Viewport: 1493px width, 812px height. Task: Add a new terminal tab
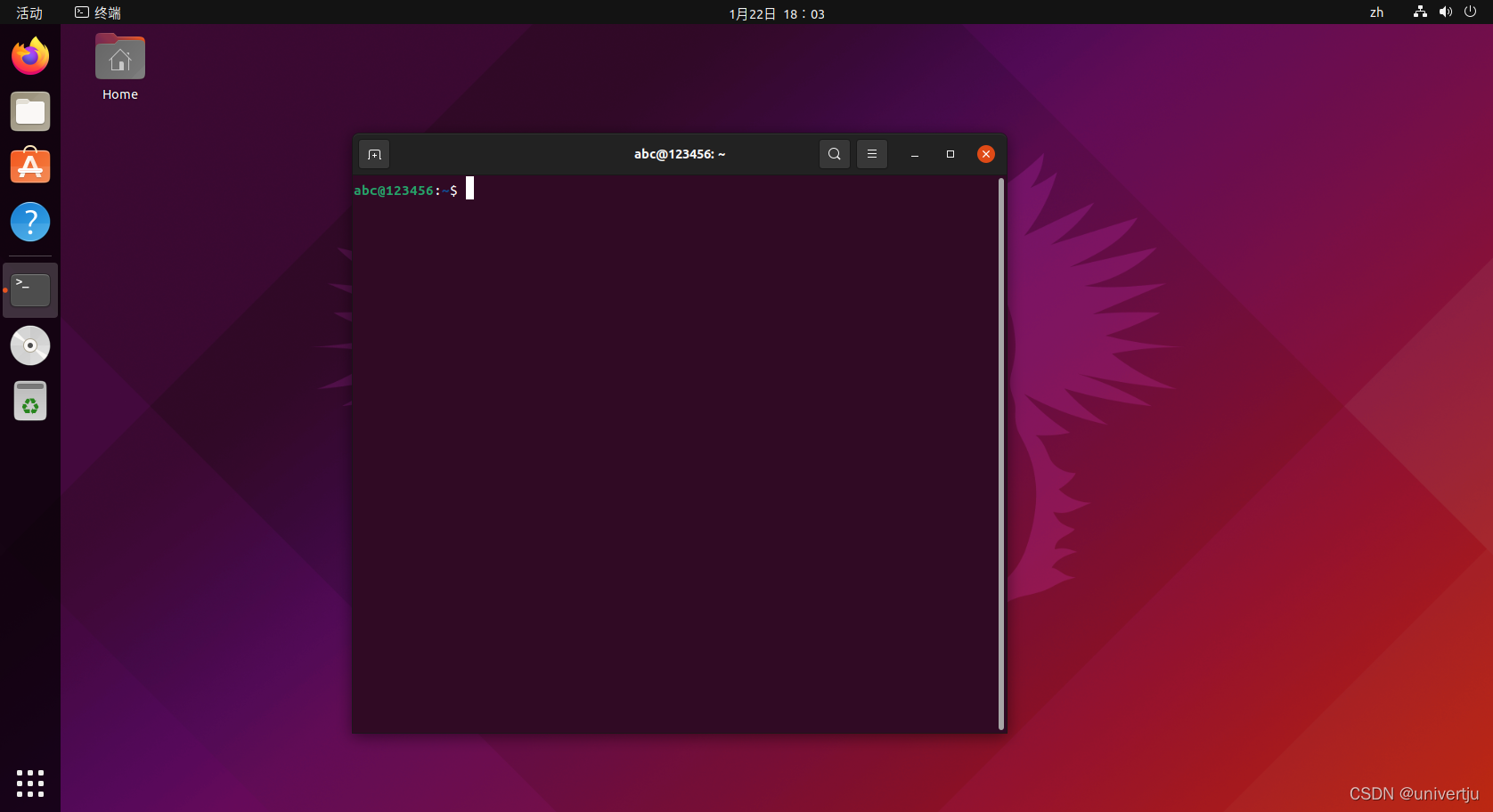[374, 154]
